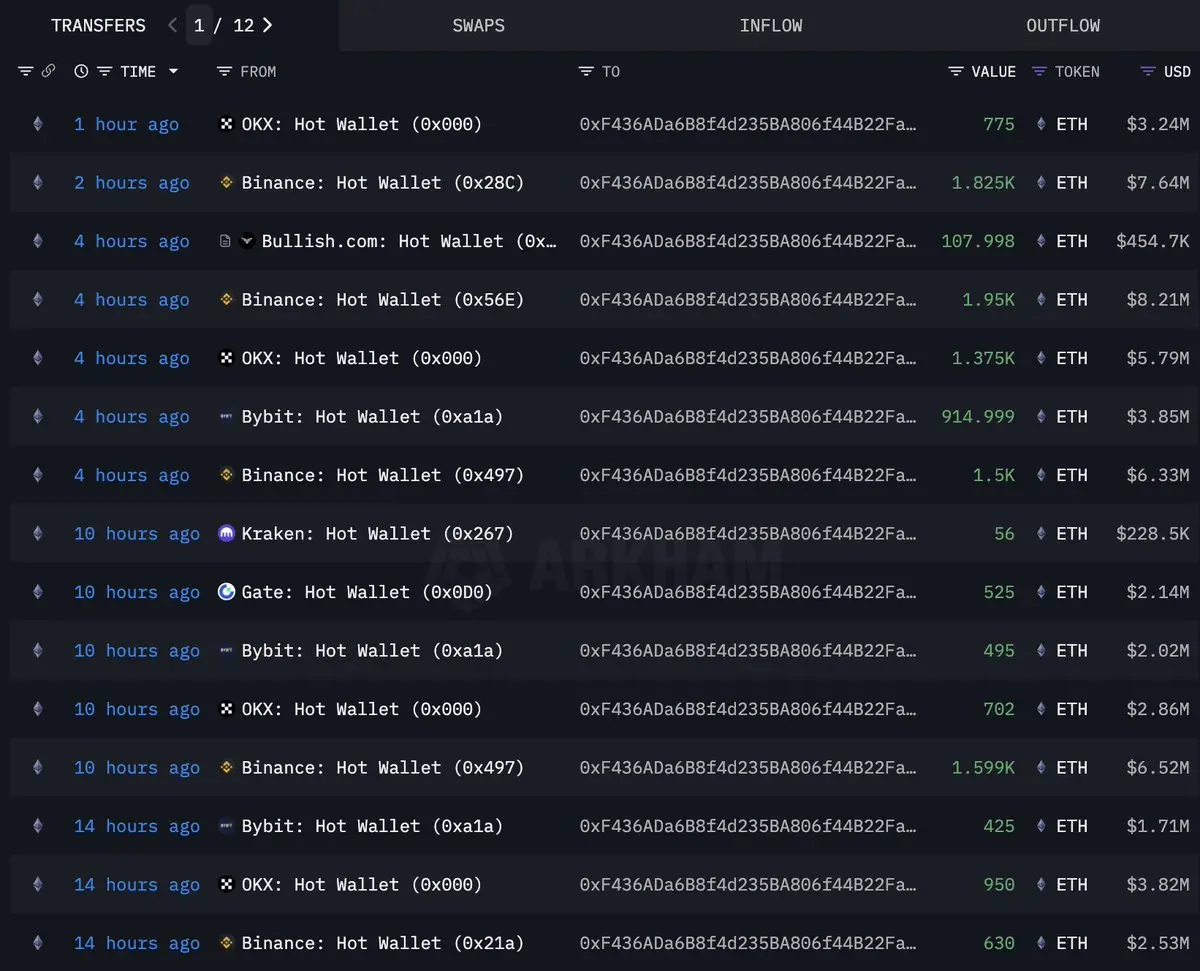Open the TIME filter icon
This screenshot has height=971, width=1200.
104,71
